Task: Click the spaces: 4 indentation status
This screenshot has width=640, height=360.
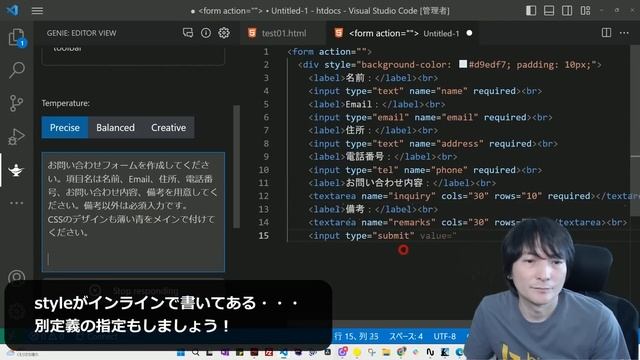Action: coord(406,336)
